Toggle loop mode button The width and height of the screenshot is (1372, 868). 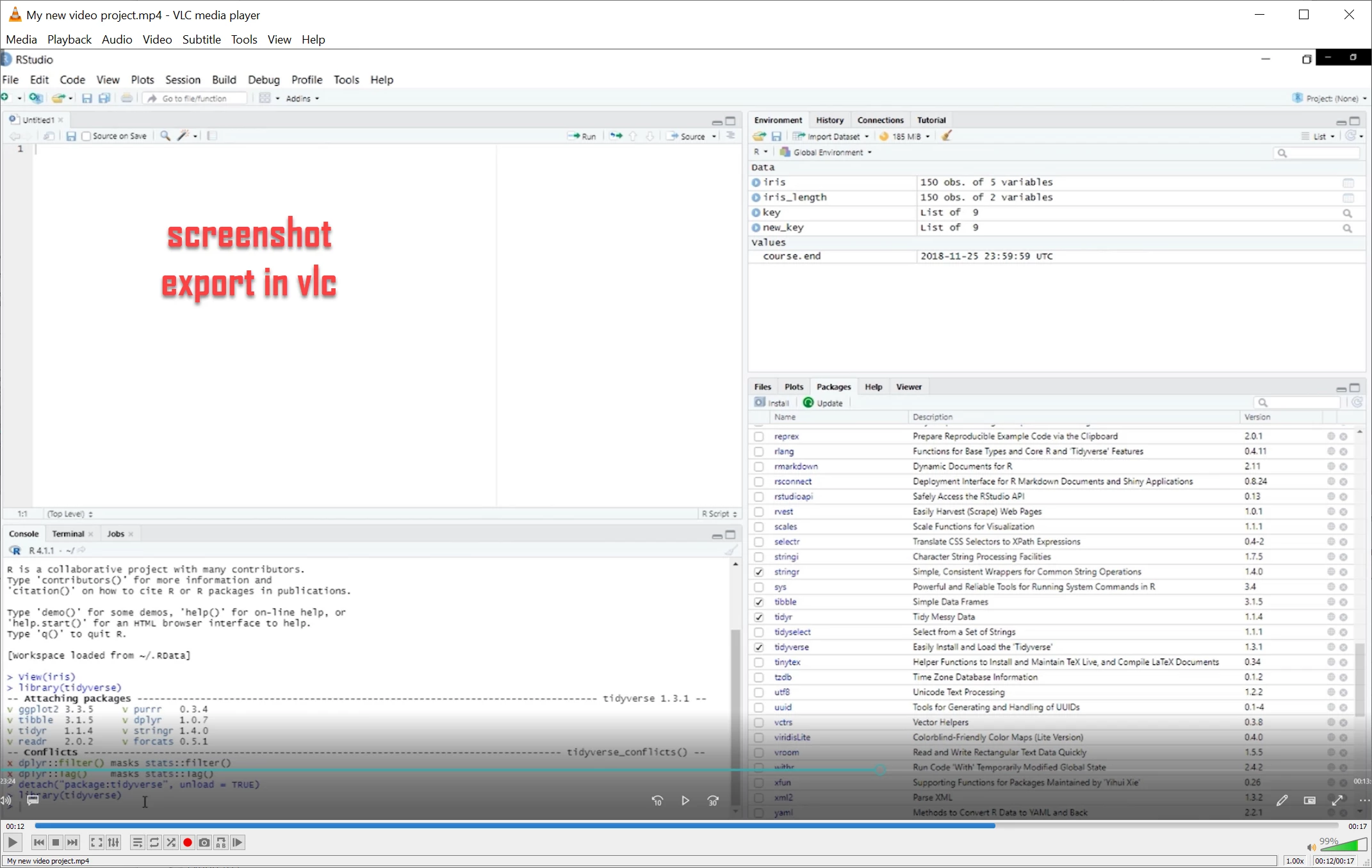point(154,843)
